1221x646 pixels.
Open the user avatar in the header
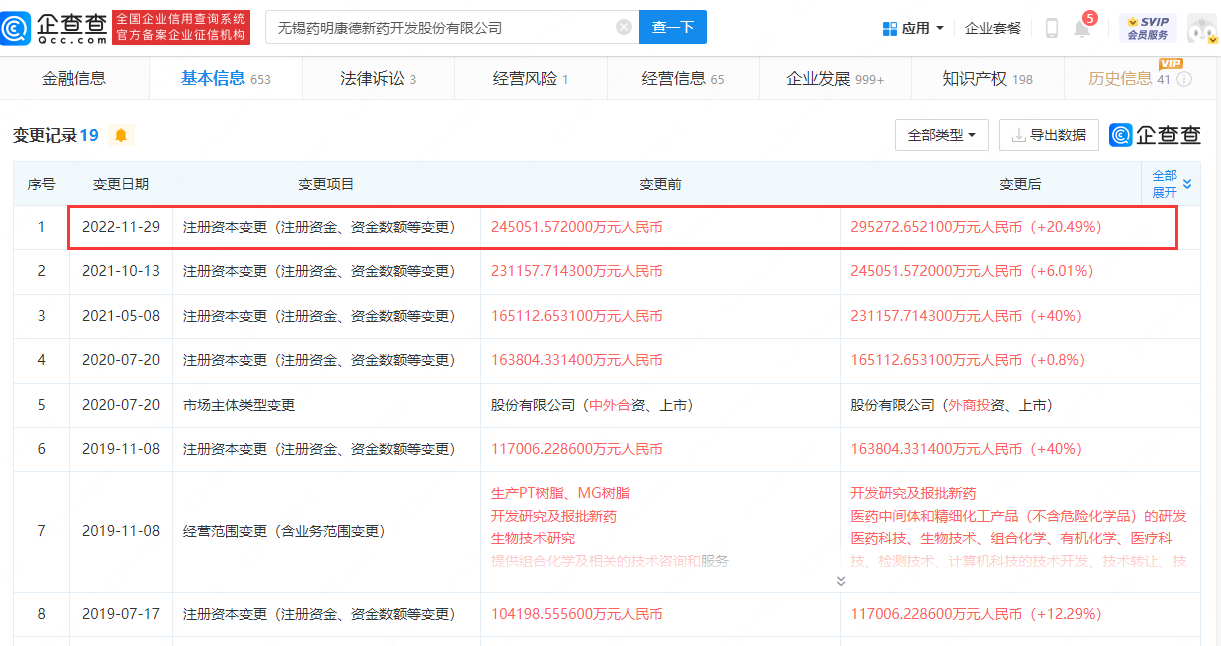(x=1201, y=28)
